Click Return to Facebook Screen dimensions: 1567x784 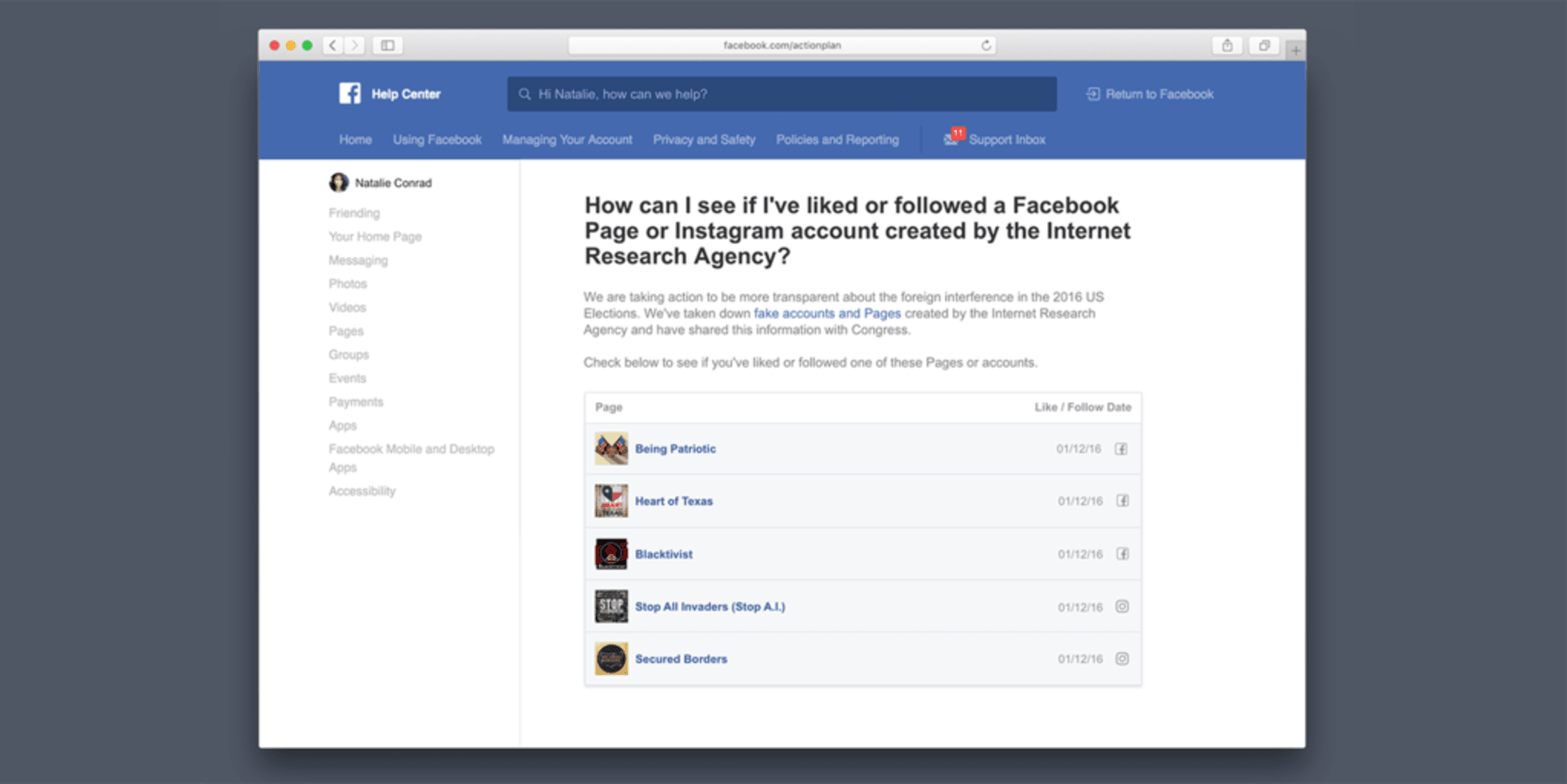coord(1158,94)
